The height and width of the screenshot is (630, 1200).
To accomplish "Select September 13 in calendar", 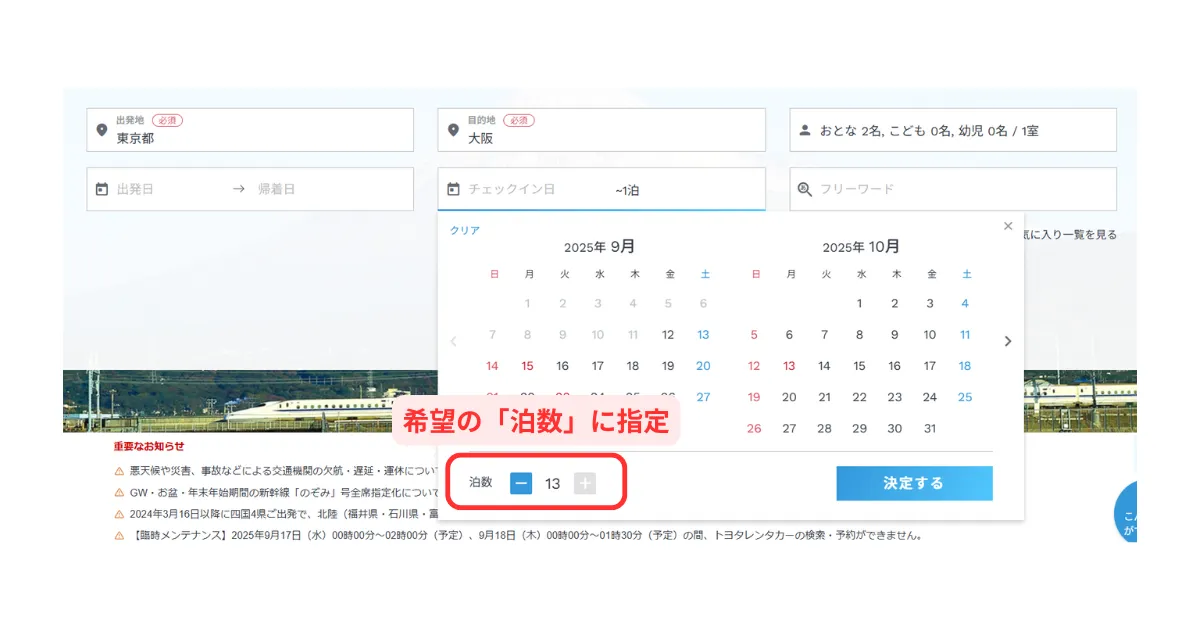I will (703, 335).
